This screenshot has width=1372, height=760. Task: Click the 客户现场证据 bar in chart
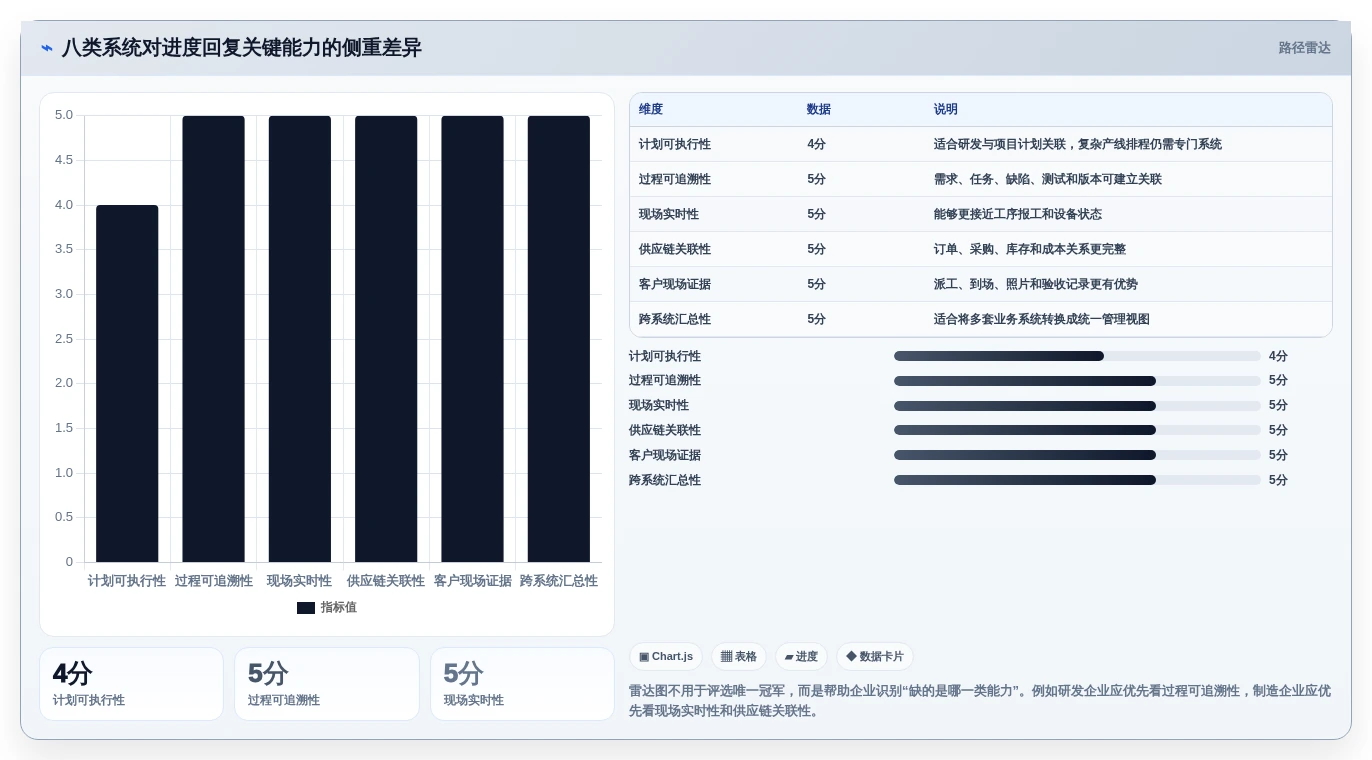(x=472, y=339)
